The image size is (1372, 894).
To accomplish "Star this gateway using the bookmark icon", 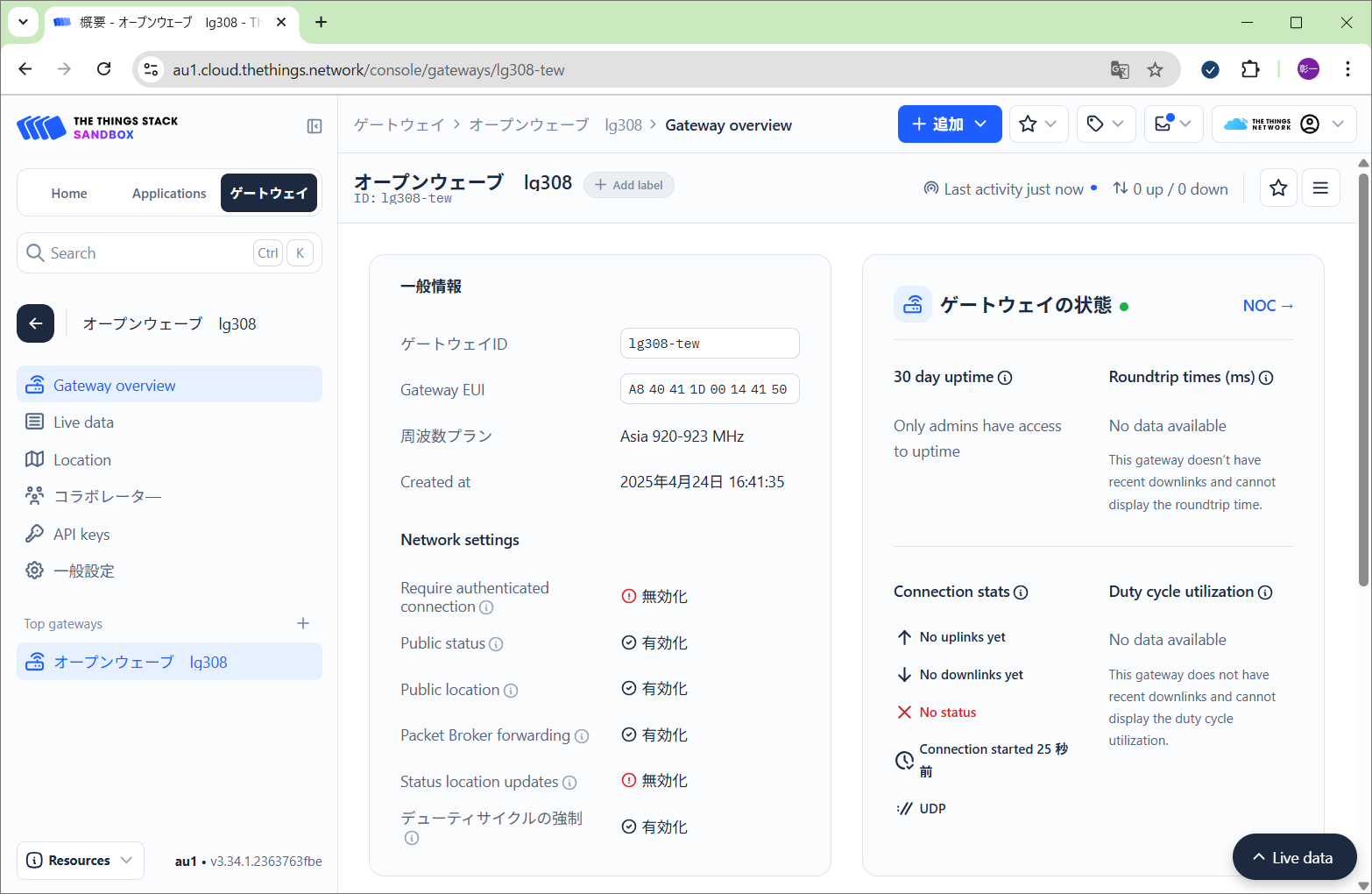I will click(x=1278, y=188).
